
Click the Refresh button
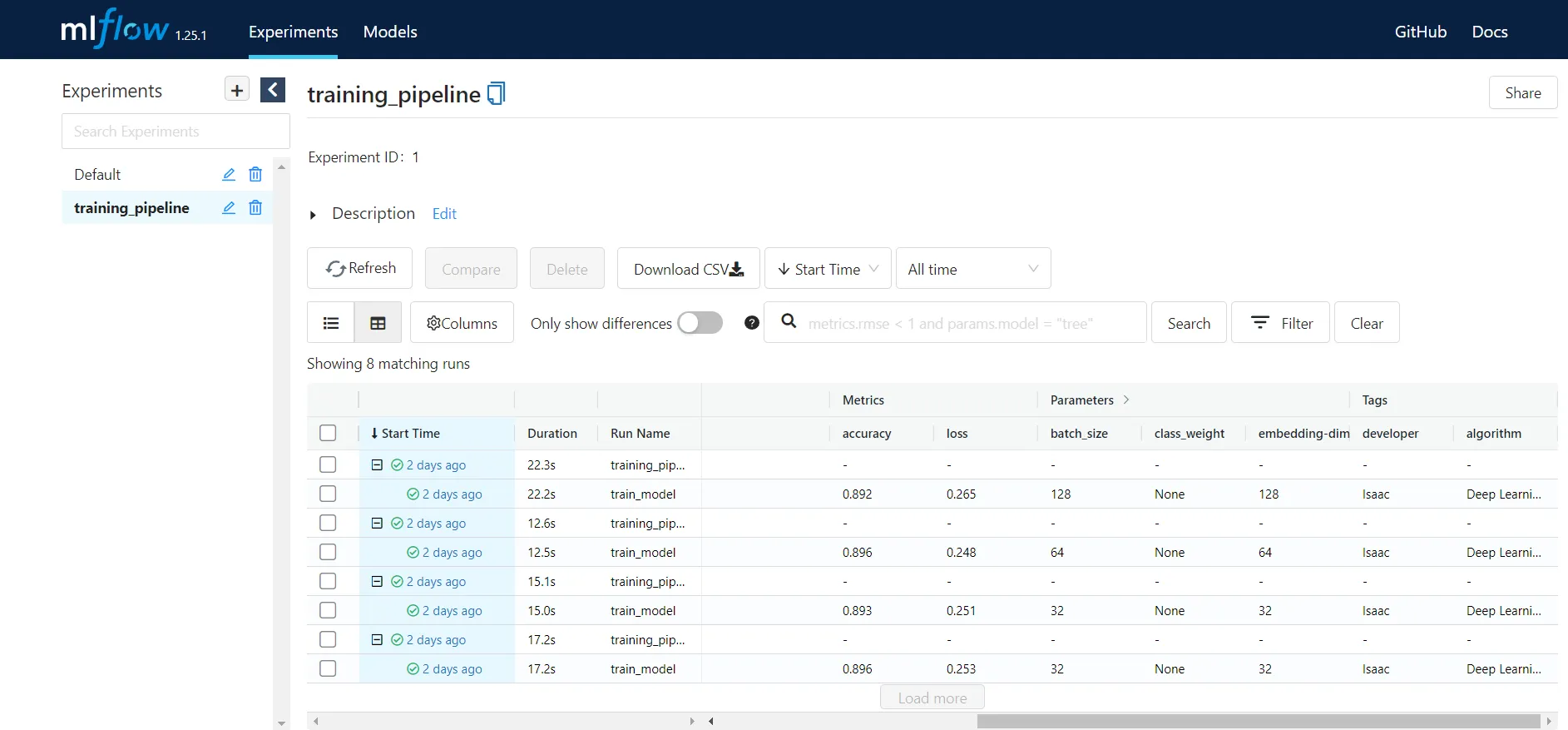tap(359, 268)
